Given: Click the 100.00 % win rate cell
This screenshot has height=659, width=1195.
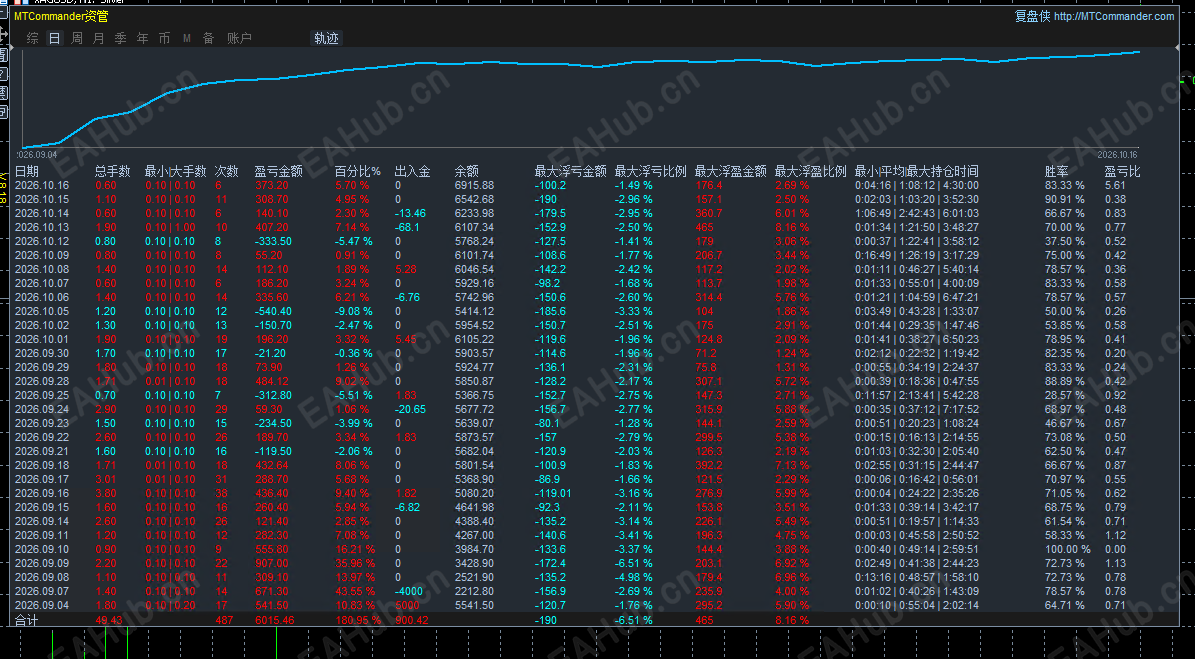Looking at the screenshot, I should (1068, 550).
